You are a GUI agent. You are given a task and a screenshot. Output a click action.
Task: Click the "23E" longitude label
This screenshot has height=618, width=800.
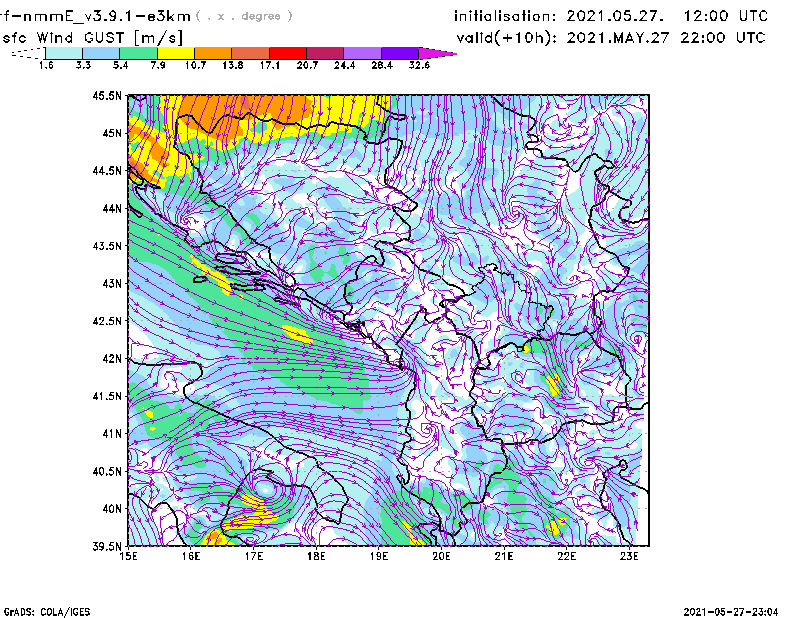629,556
